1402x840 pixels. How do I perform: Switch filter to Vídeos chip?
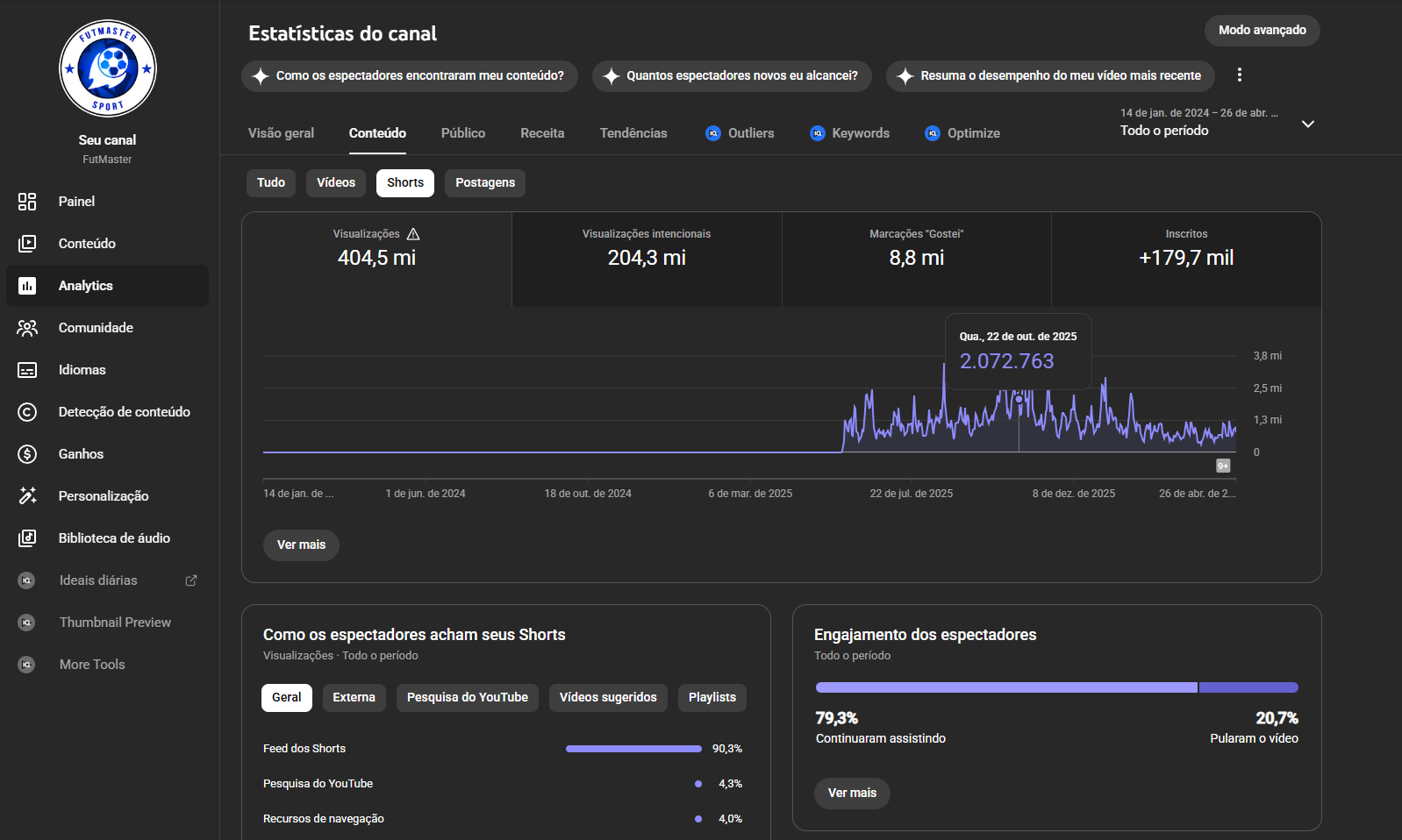pyautogui.click(x=335, y=183)
